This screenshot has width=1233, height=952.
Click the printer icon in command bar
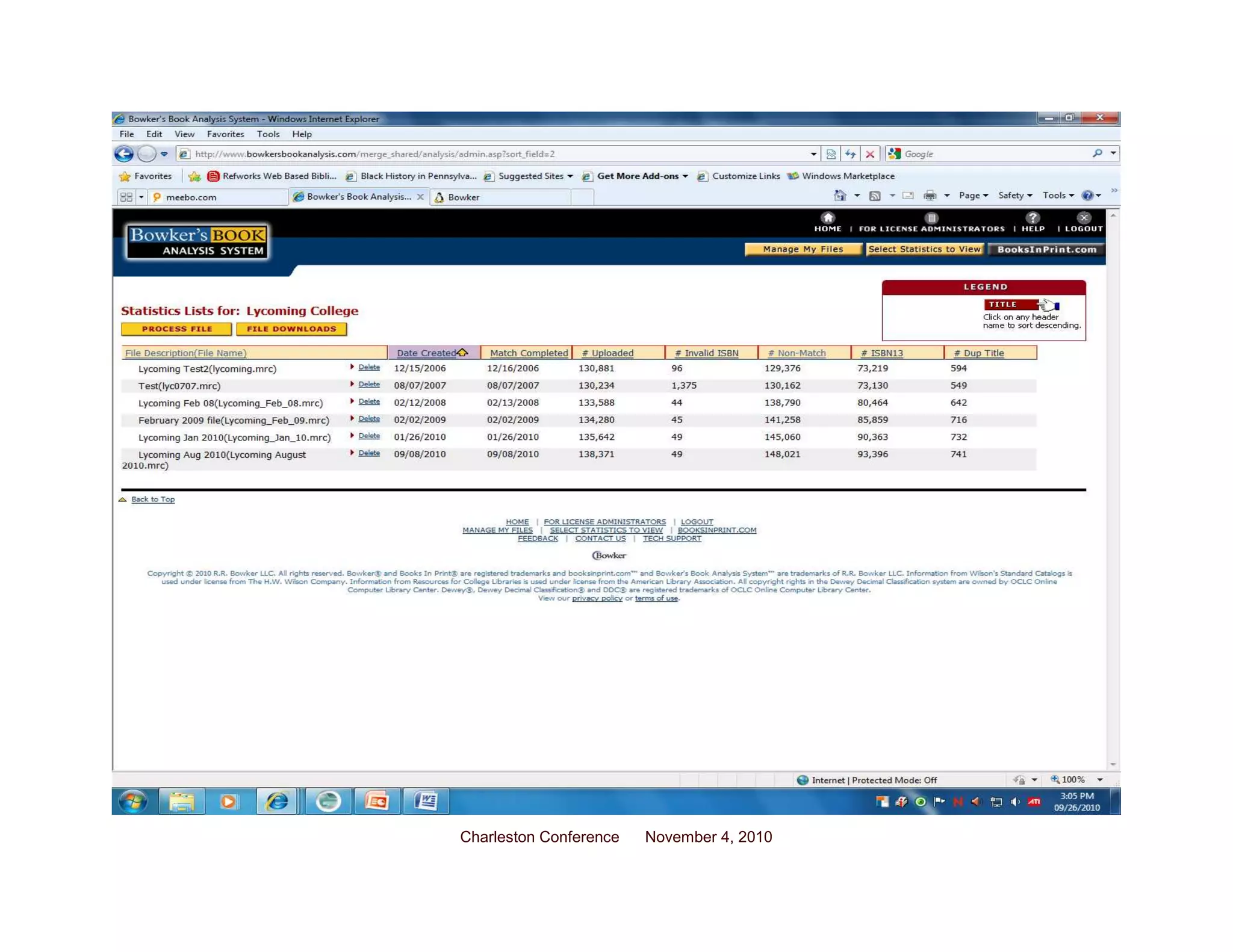coord(930,196)
